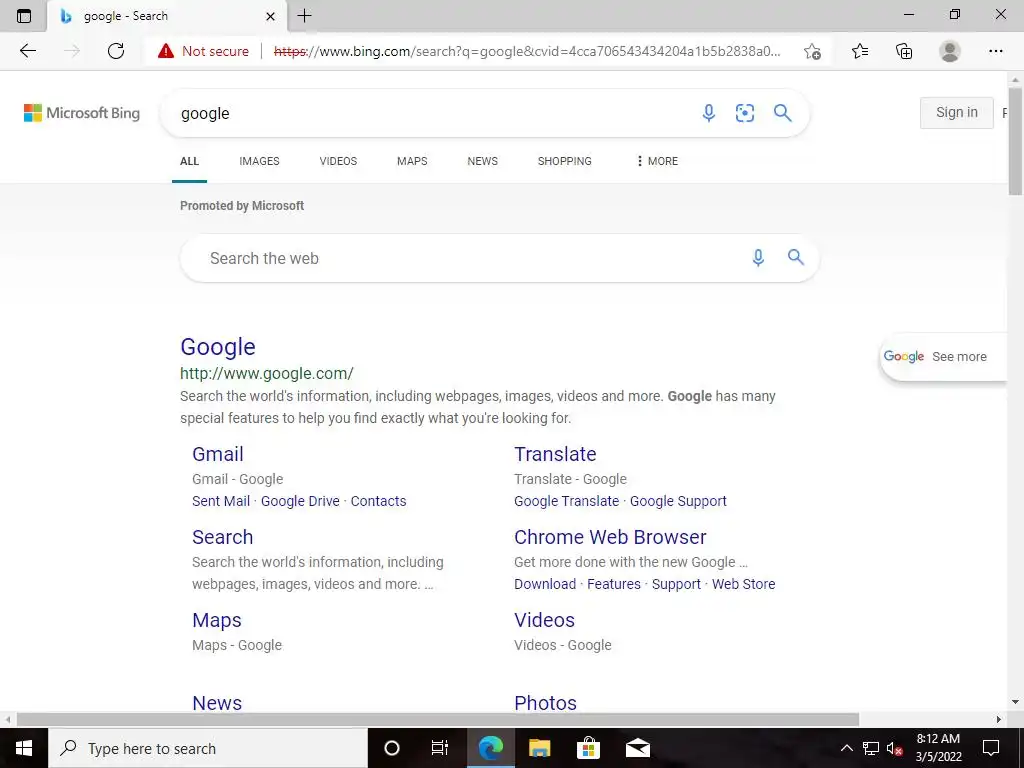
Task: Switch to the MAPS tab
Action: pos(412,161)
